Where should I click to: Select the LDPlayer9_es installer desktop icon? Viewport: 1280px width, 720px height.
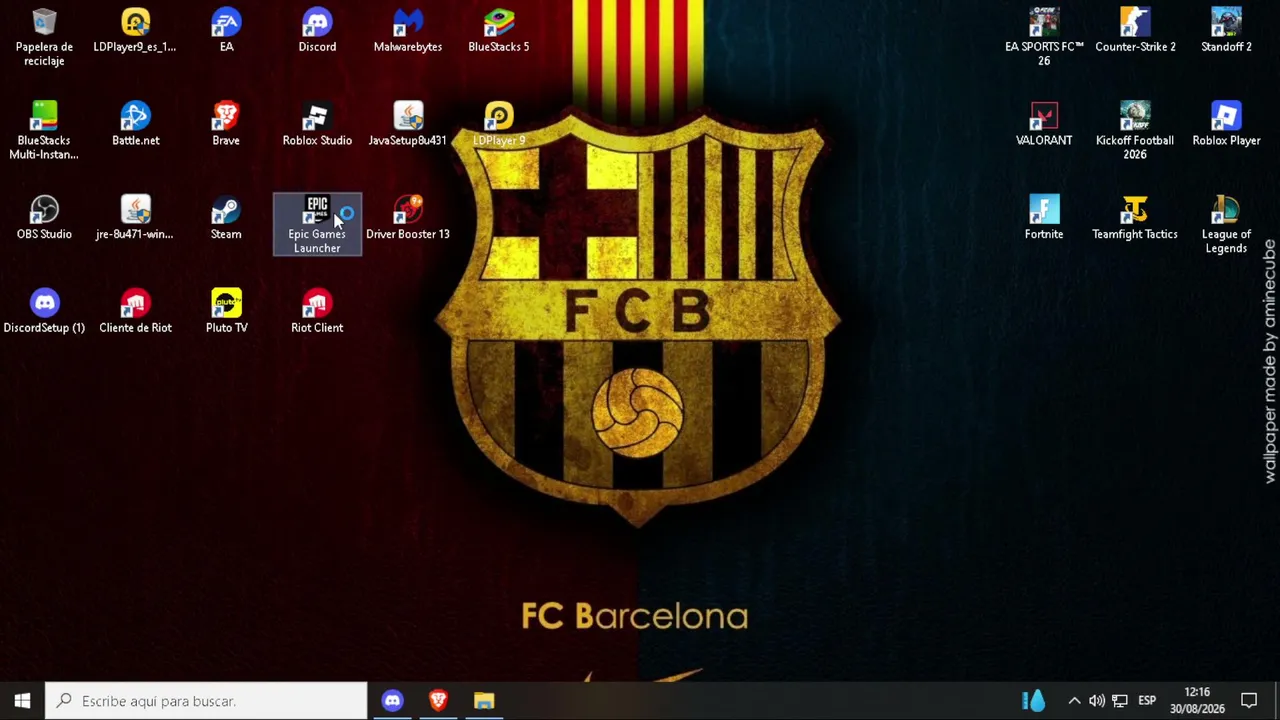click(135, 30)
